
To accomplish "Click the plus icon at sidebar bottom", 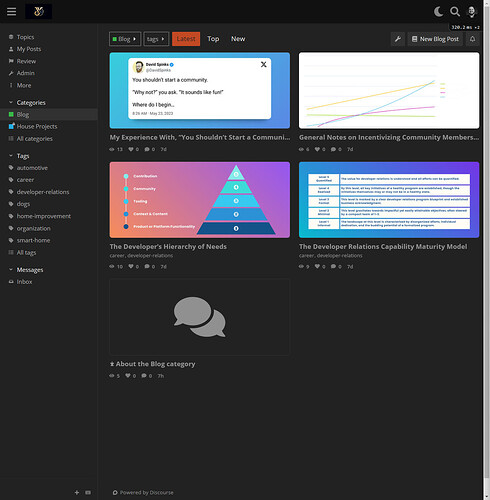I will click(77, 492).
